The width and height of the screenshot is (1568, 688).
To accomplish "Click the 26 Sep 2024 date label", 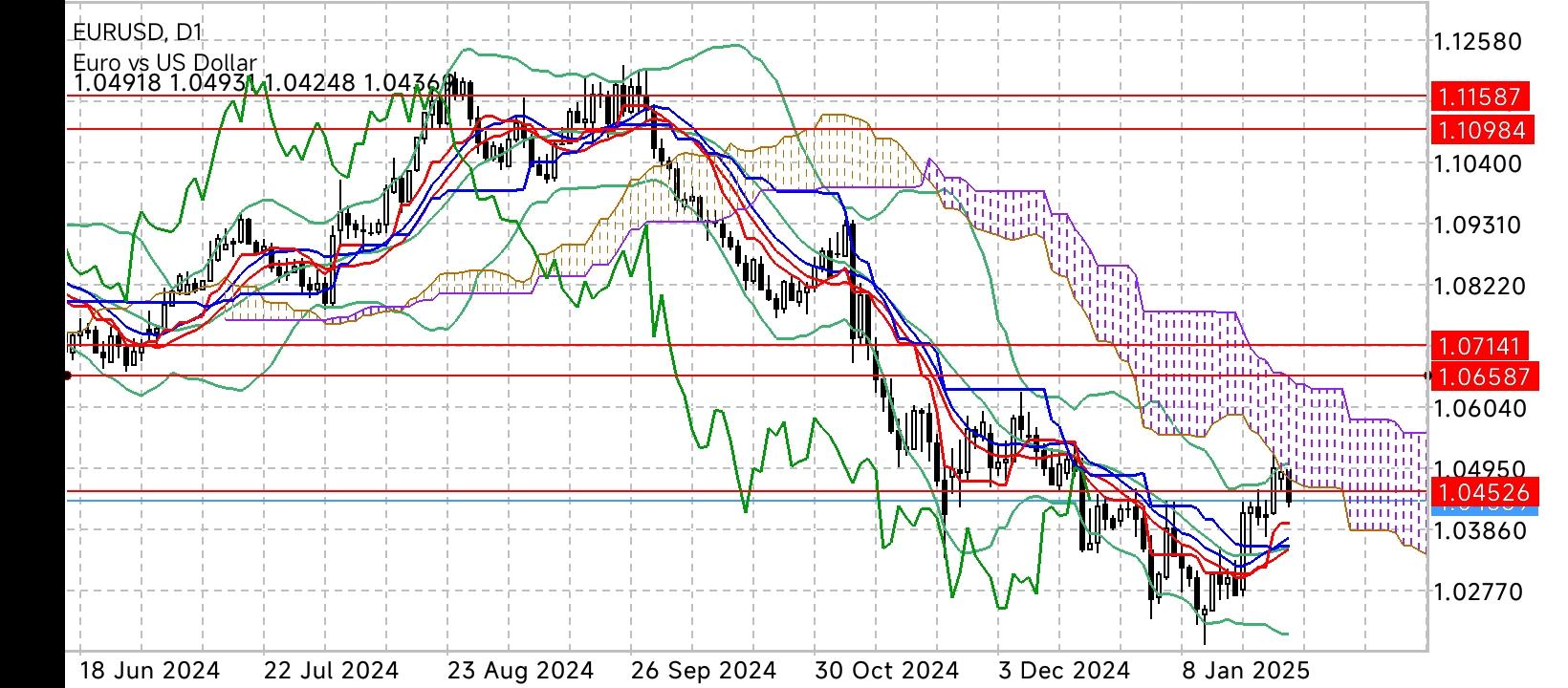I will [704, 670].
